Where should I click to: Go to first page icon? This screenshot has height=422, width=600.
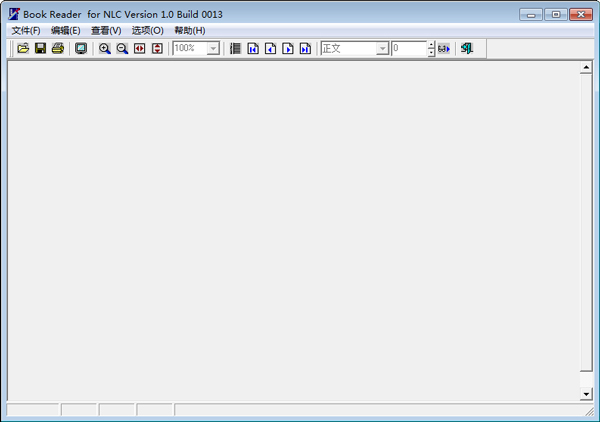253,48
